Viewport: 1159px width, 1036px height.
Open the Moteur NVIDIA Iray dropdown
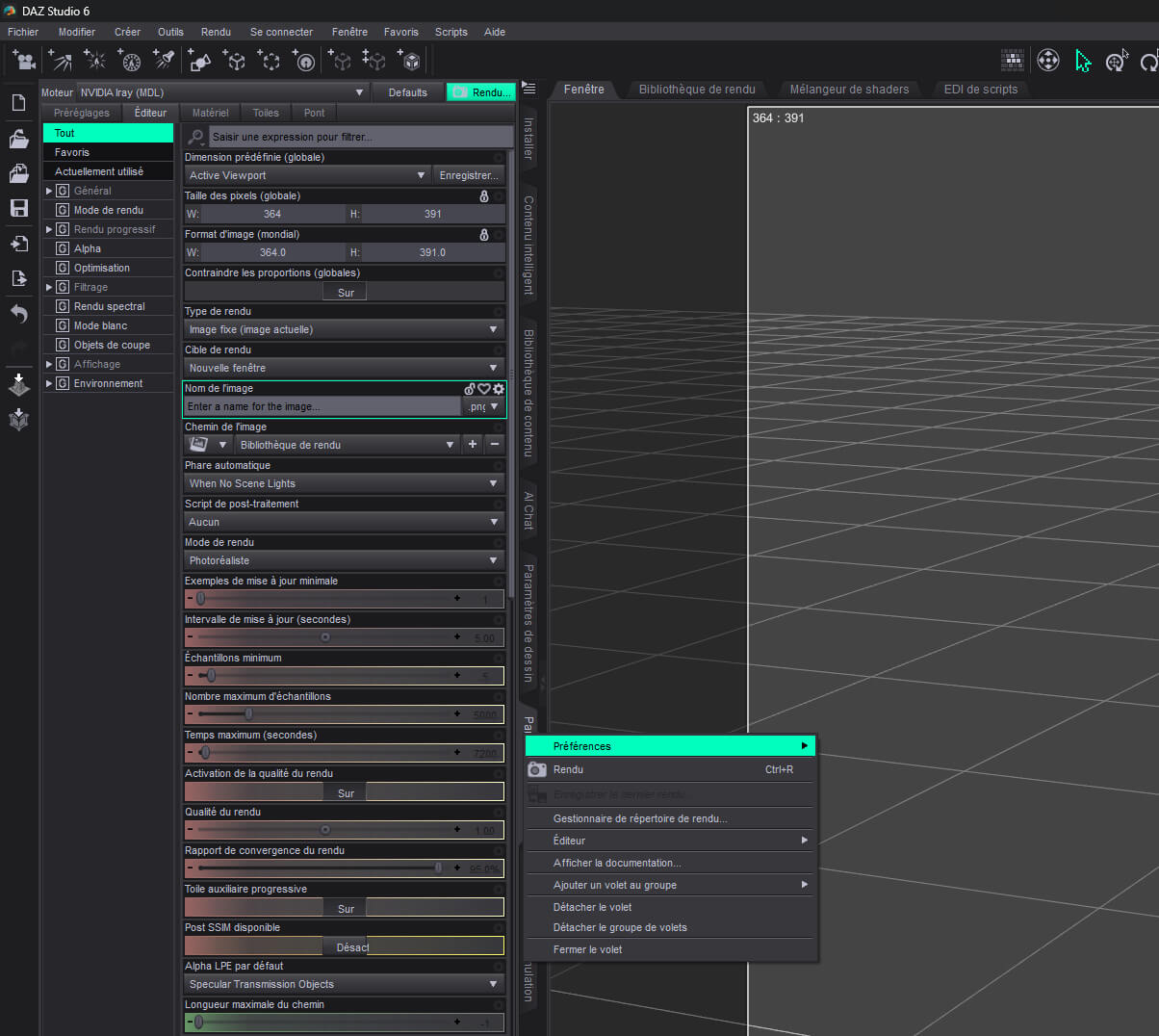point(221,92)
